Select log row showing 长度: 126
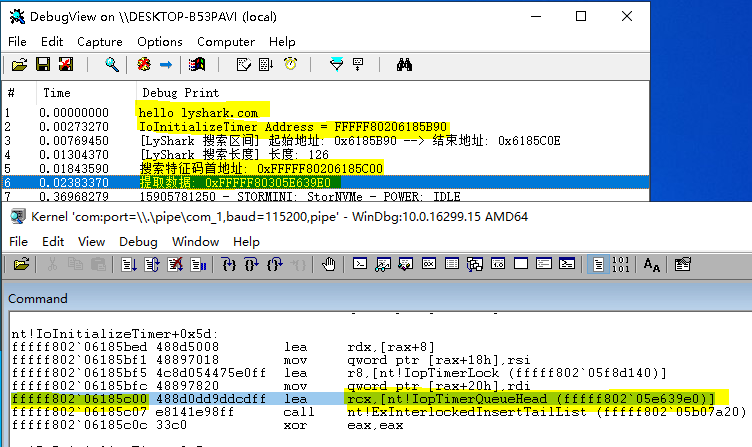This screenshot has height=447, width=752. click(326, 154)
